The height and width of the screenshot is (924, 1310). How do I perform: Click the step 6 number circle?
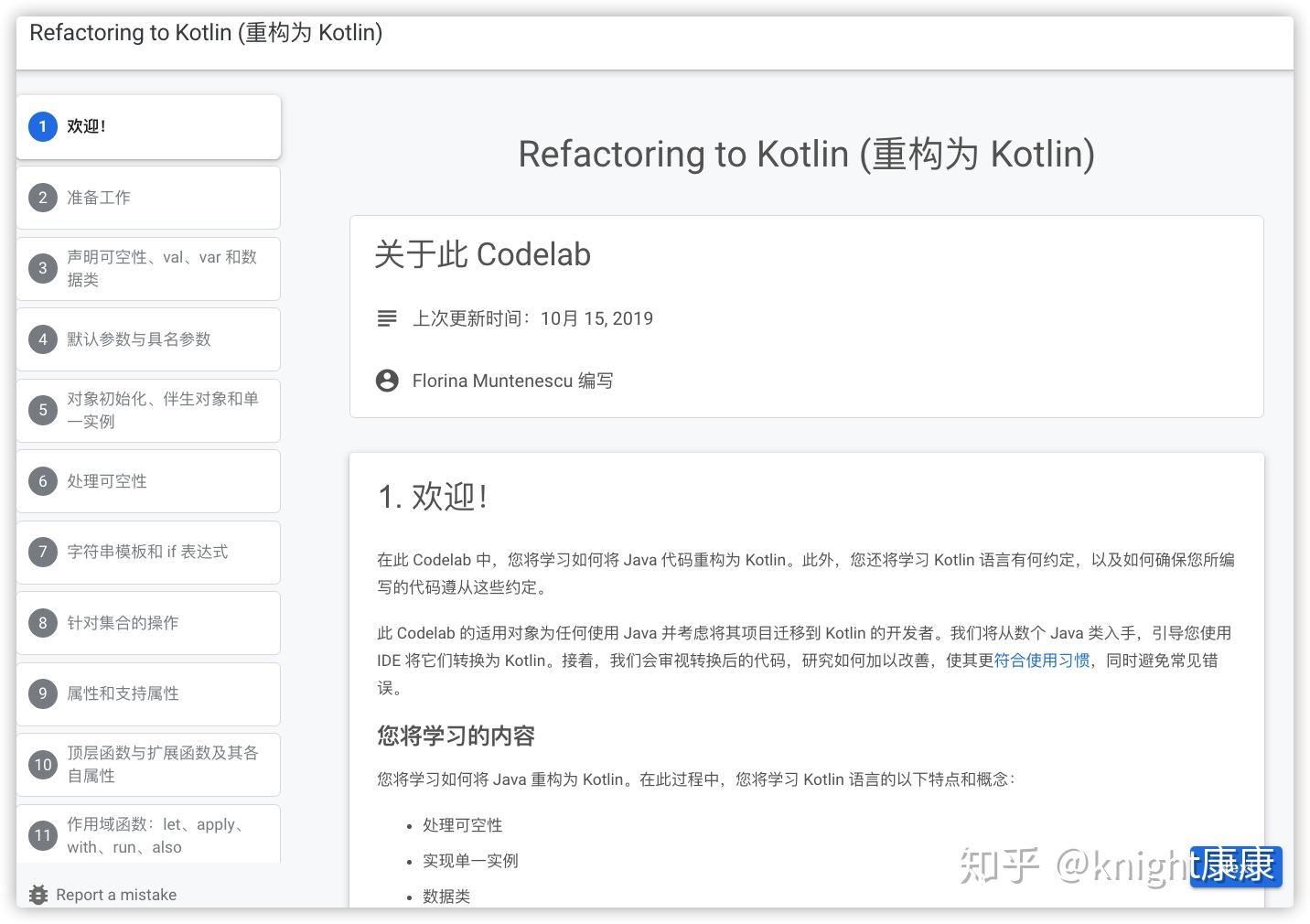[x=43, y=481]
